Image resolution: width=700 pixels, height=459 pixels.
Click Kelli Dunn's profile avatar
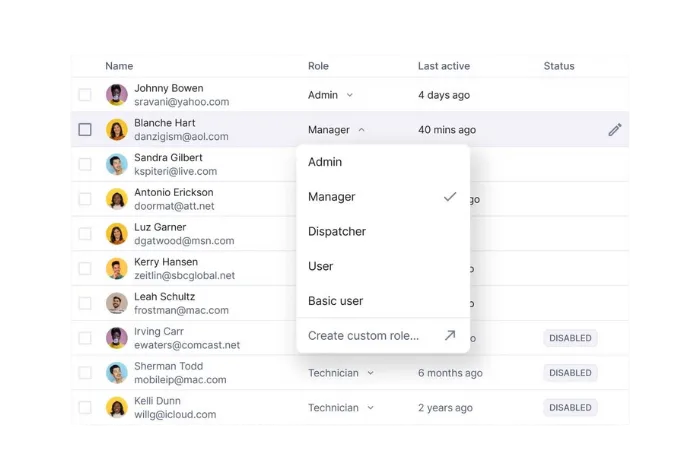(117, 407)
